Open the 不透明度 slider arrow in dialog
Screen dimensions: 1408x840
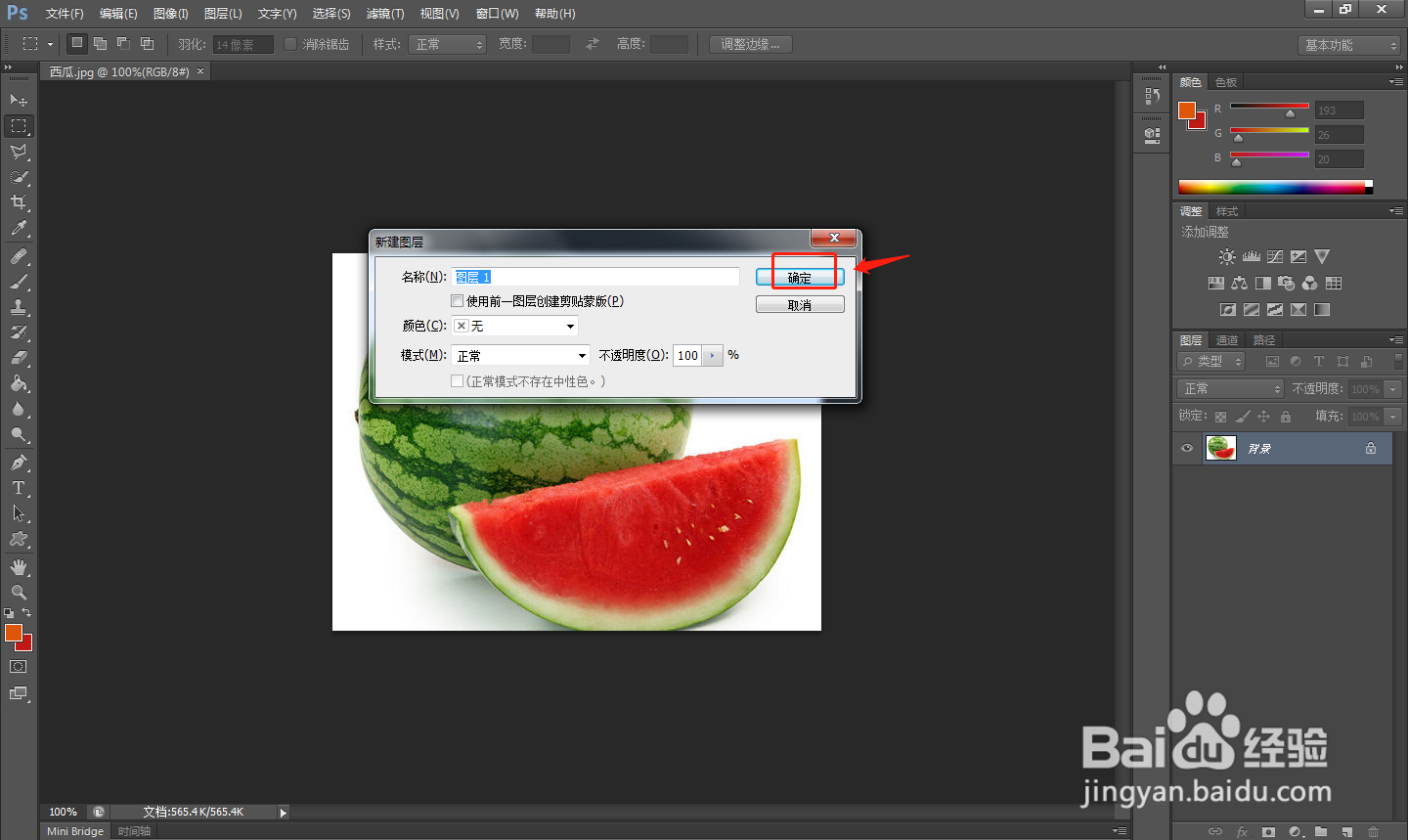(713, 355)
